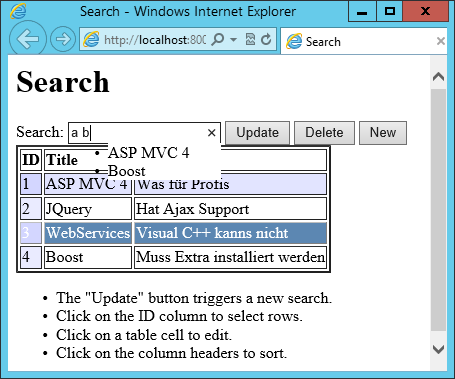Image resolution: width=455 pixels, height=379 pixels.
Task: Sort by the ID column header
Action: click(x=31, y=160)
